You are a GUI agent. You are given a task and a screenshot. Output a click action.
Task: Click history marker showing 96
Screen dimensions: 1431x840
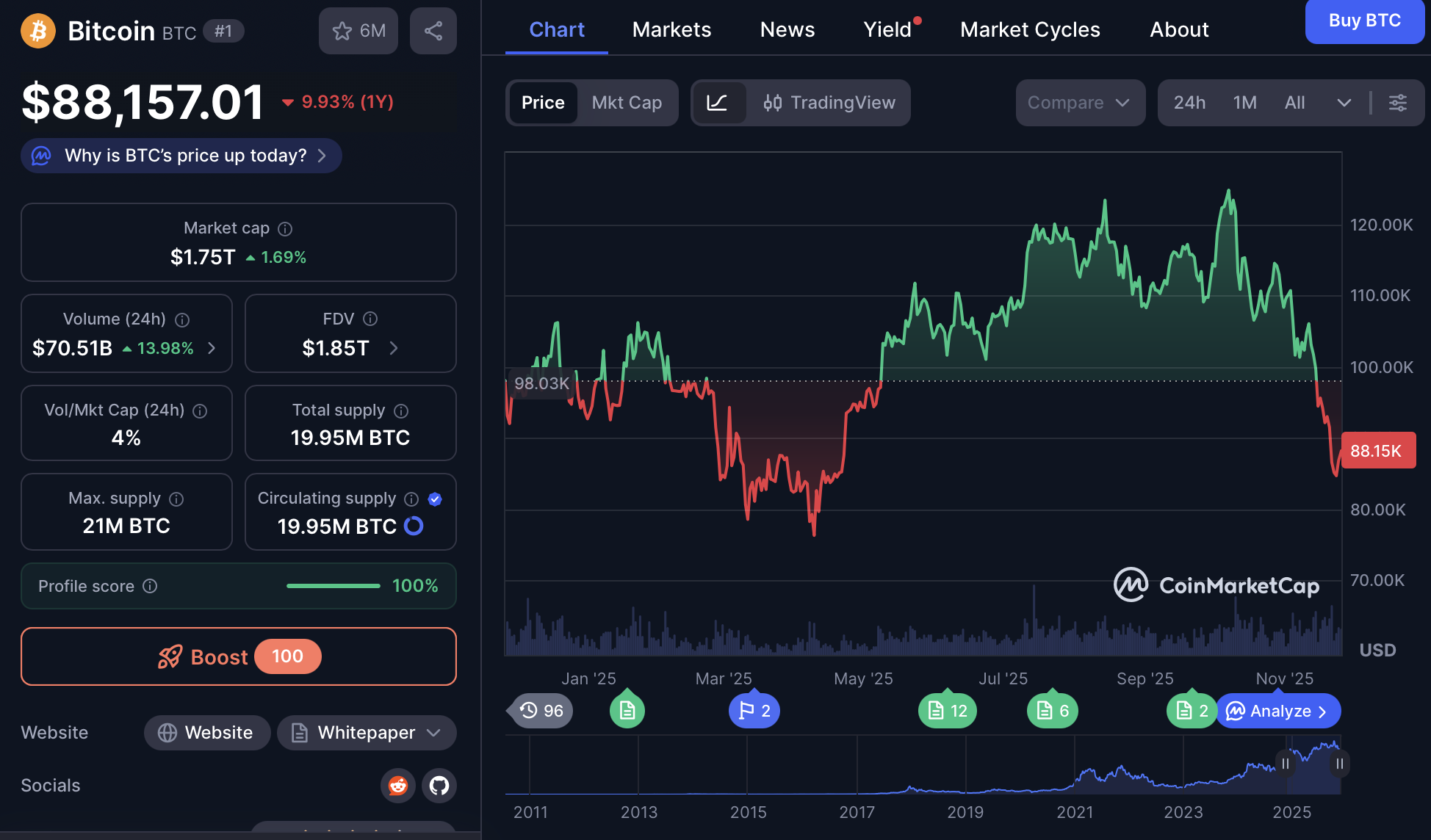541,711
